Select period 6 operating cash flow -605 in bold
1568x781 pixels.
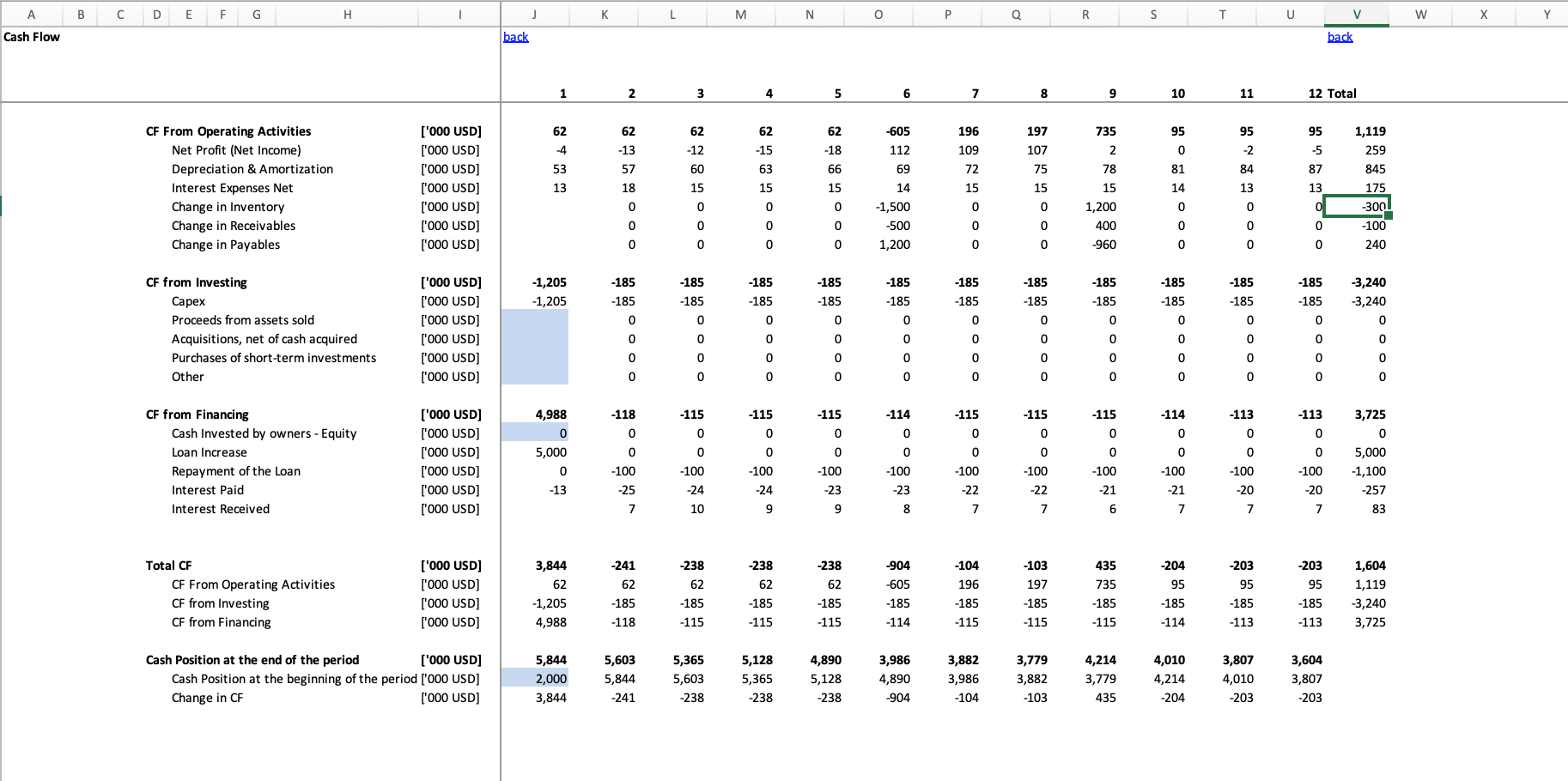[898, 131]
